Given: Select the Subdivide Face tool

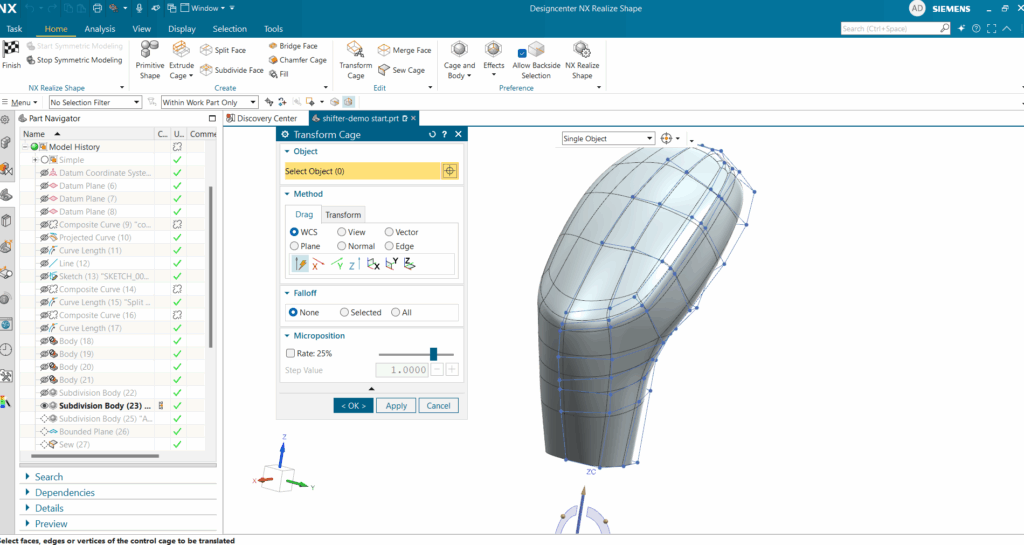Looking at the screenshot, I should [230, 70].
